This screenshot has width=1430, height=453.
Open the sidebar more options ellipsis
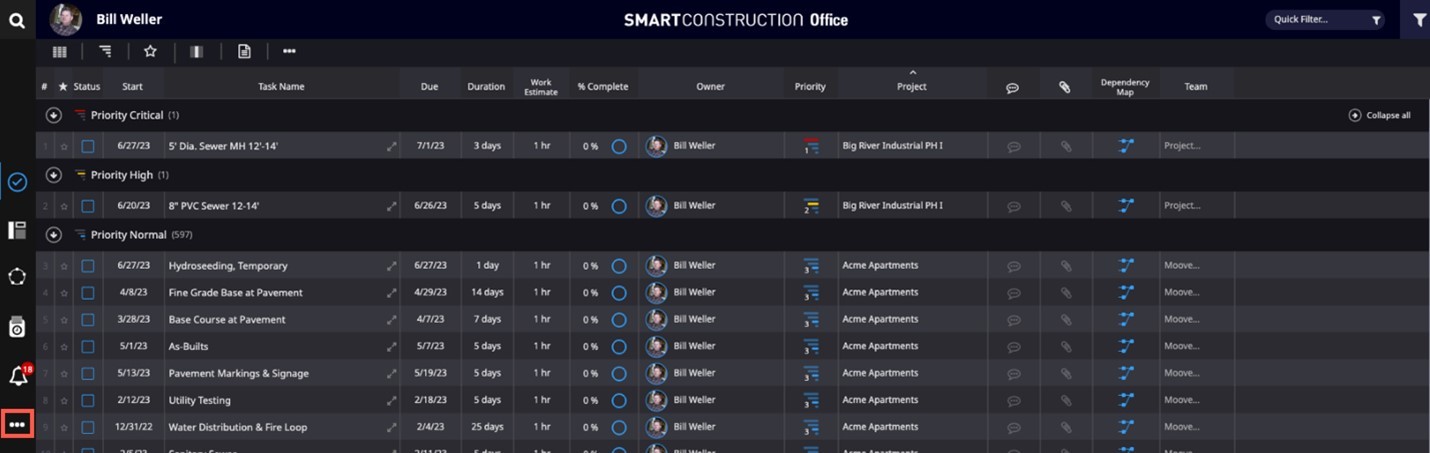tap(17, 425)
